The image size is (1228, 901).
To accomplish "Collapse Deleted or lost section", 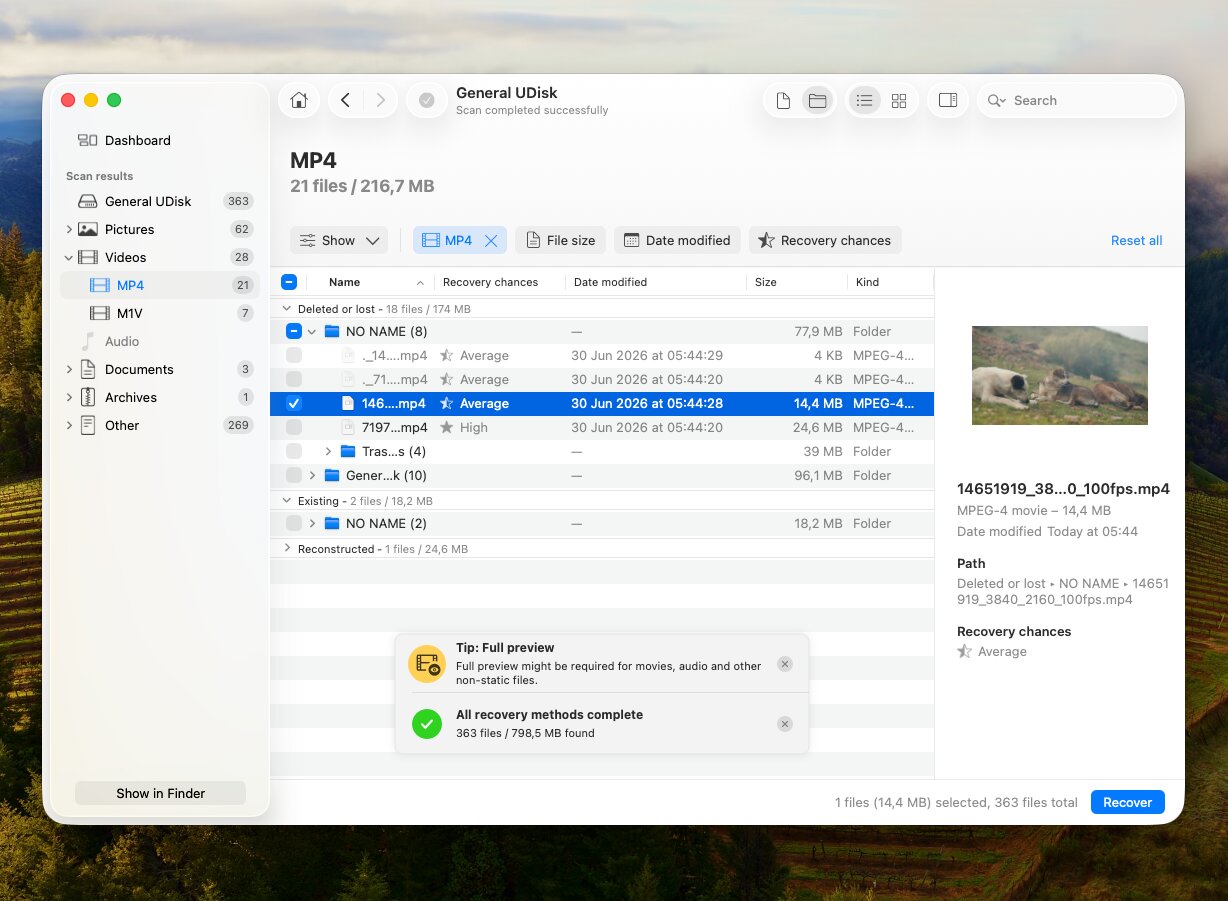I will [288, 309].
